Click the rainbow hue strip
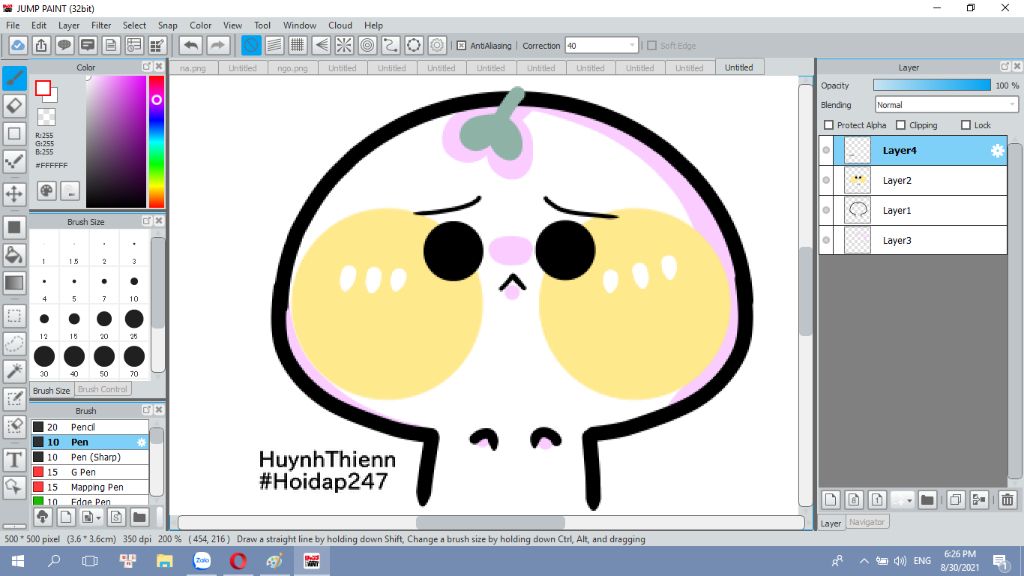 (156, 142)
